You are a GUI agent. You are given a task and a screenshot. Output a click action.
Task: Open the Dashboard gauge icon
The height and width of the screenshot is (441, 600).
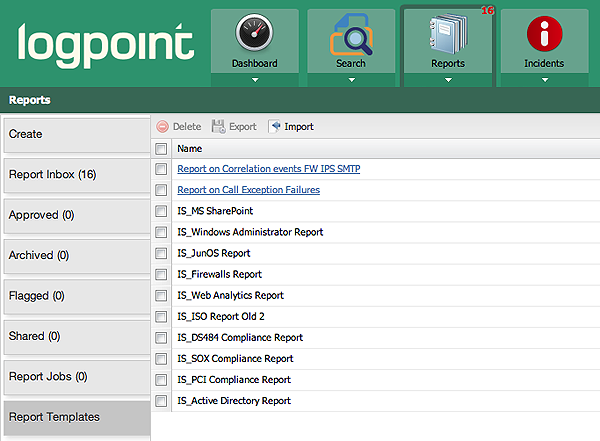[x=254, y=34]
